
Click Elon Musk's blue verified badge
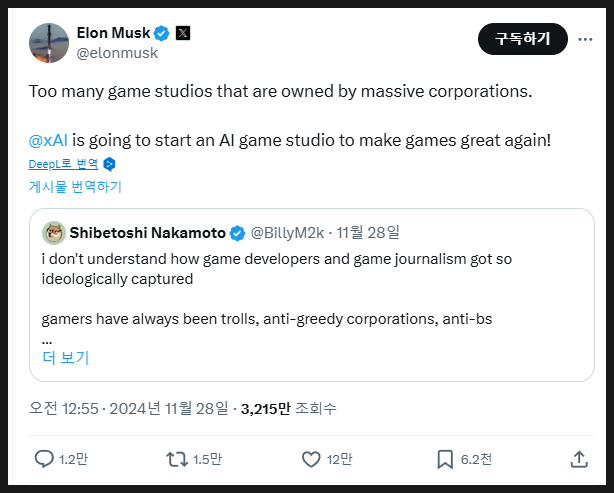point(160,32)
